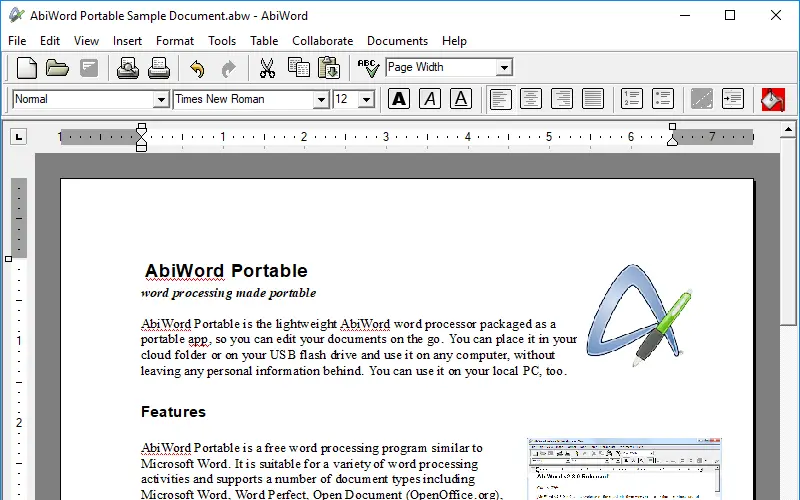Open a file using the folder icon
Image resolution: width=800 pixels, height=500 pixels.
pos(57,68)
